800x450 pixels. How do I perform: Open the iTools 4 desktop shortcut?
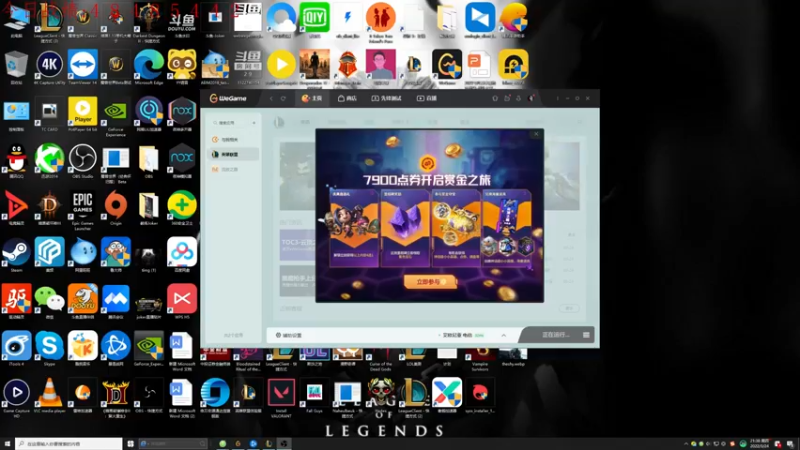point(16,348)
